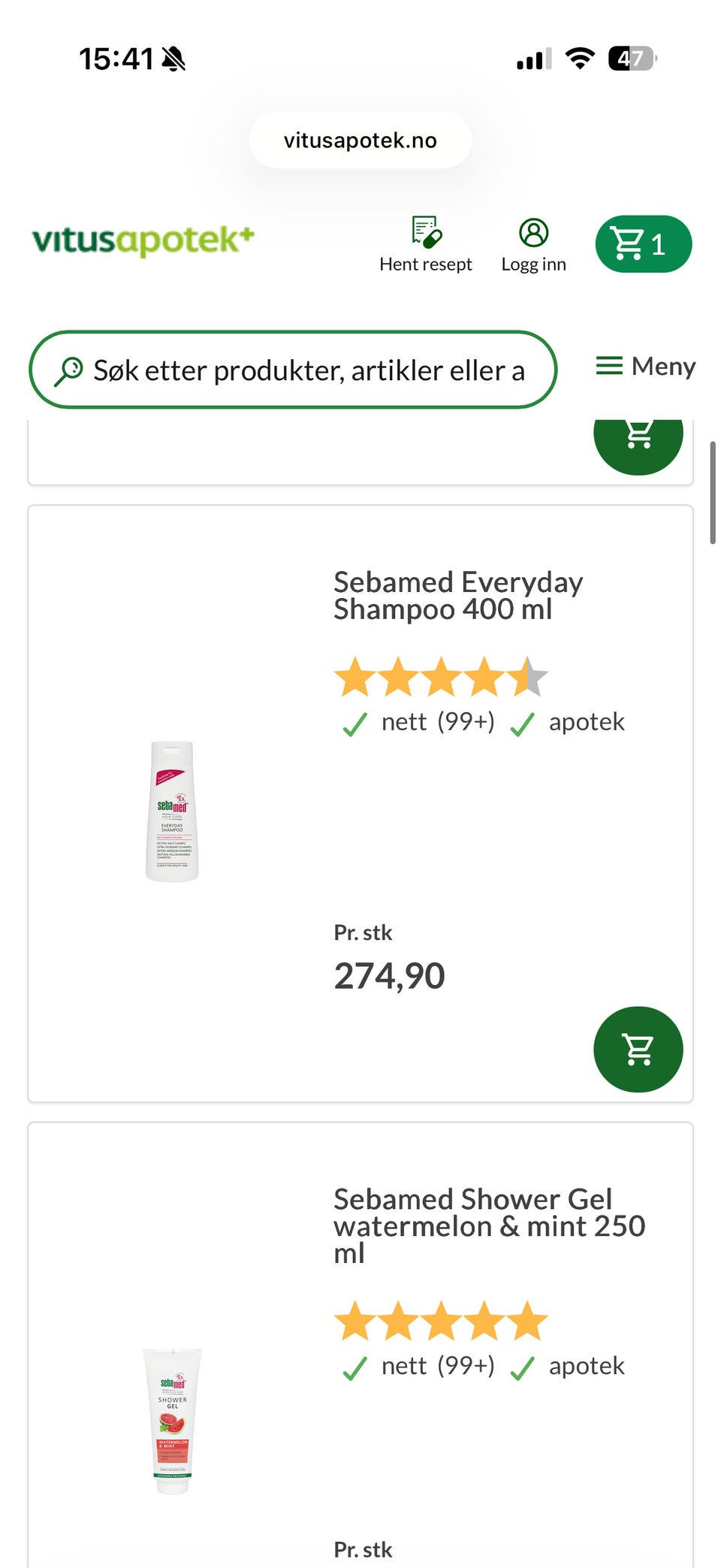The width and height of the screenshot is (721, 1568).
Task: Click the search magnifier icon
Action: pos(69,370)
